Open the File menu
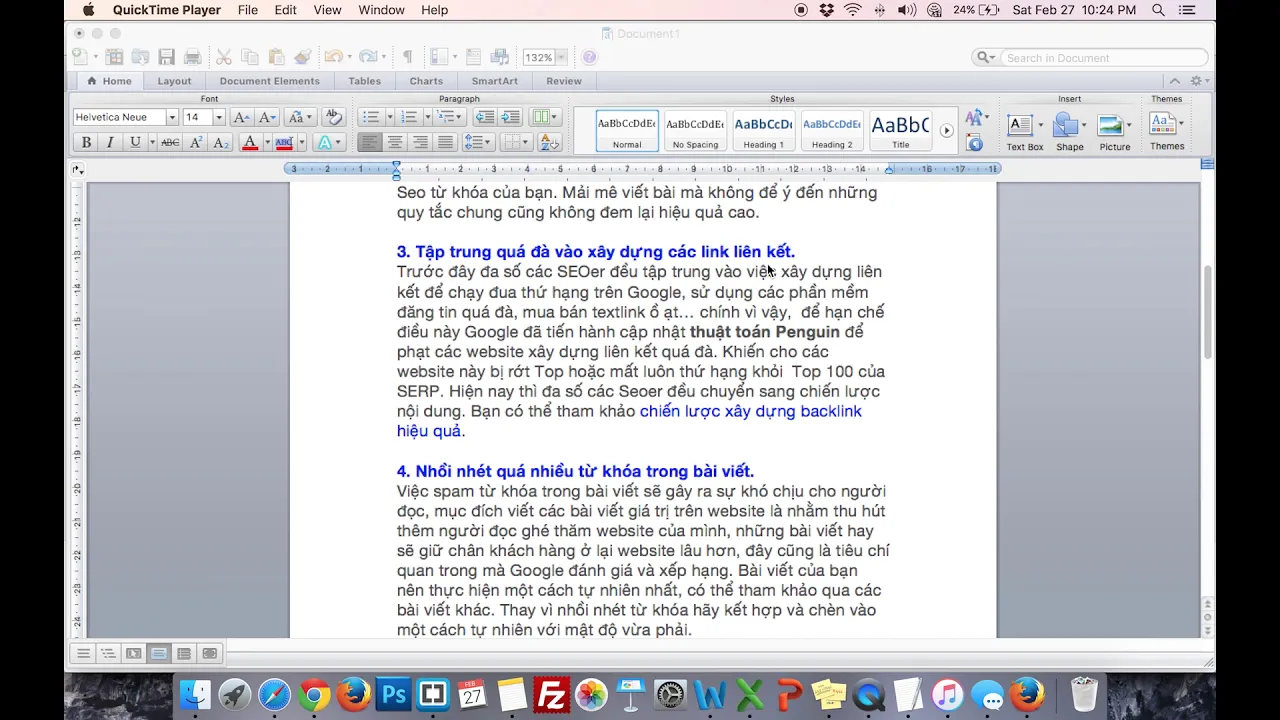The image size is (1280, 720). coord(248,10)
